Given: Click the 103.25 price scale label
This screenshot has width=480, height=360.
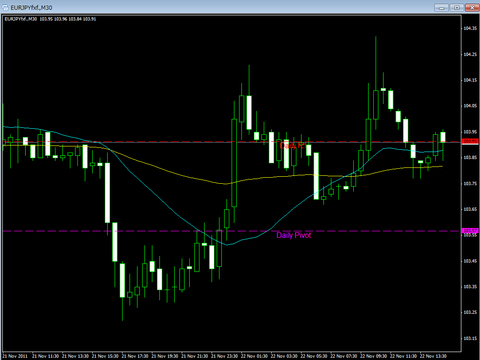Looking at the screenshot, I should tap(470, 313).
